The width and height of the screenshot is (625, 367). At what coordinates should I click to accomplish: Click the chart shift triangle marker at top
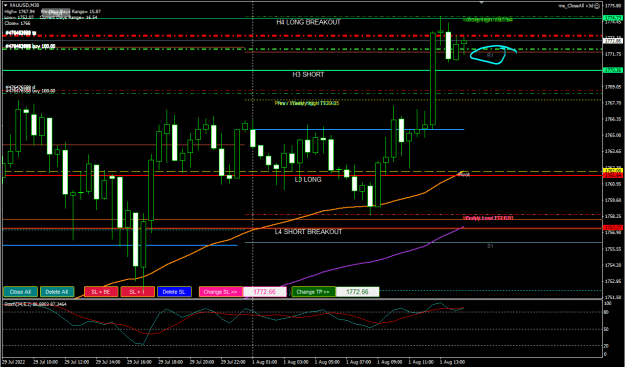[x=482, y=2]
